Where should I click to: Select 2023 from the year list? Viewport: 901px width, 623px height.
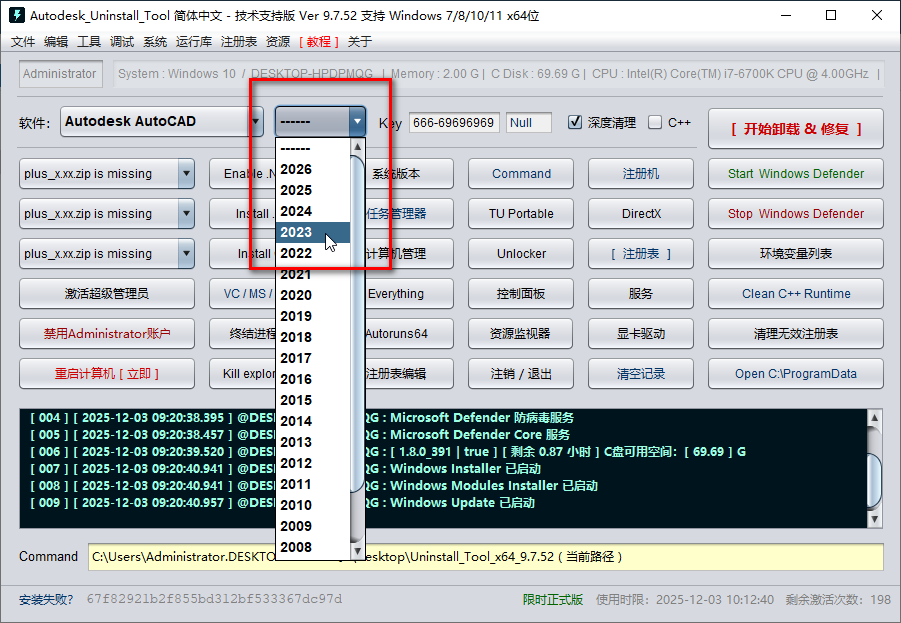point(312,232)
